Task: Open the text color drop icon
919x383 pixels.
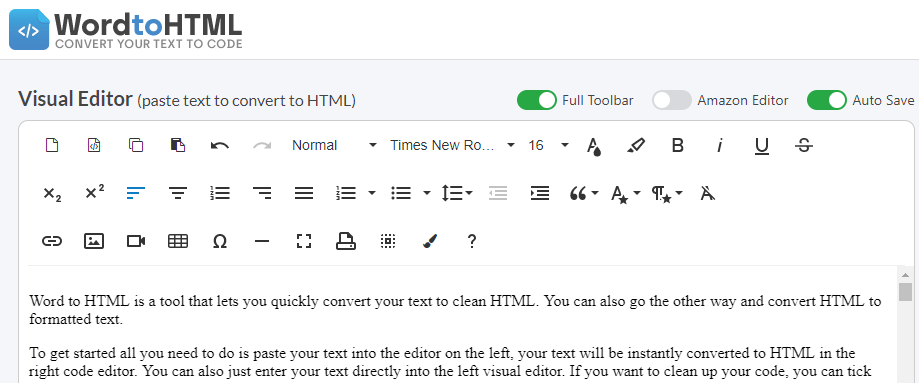Action: point(594,146)
